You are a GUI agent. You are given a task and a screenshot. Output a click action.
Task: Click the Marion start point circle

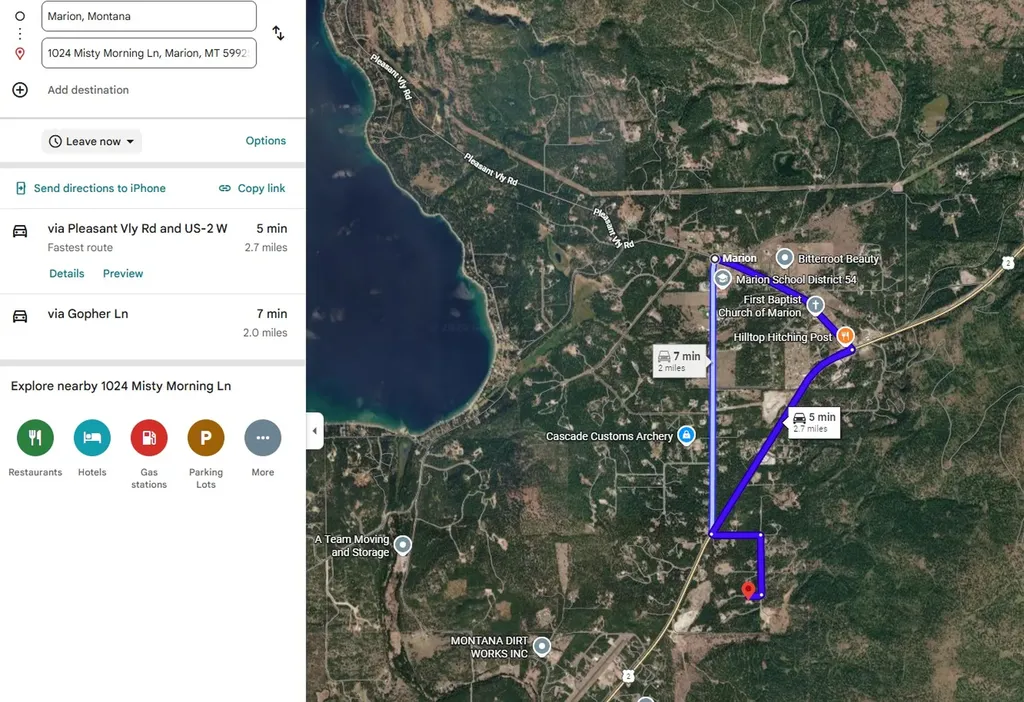click(x=714, y=259)
